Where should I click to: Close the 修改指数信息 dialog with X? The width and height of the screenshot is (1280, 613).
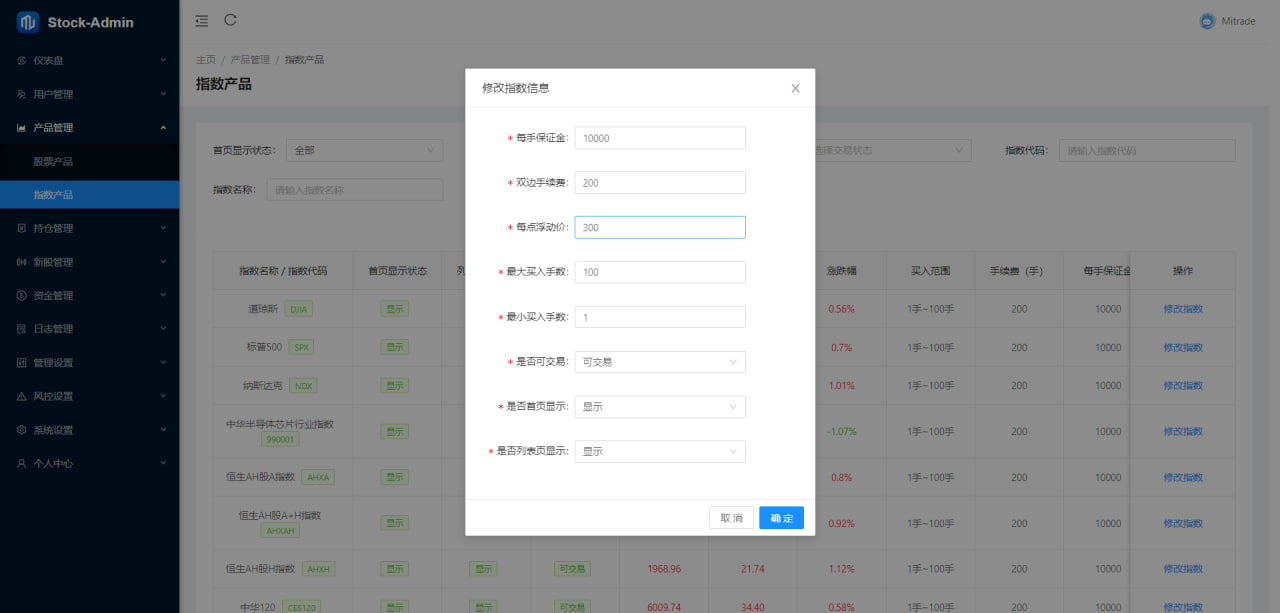click(x=795, y=88)
